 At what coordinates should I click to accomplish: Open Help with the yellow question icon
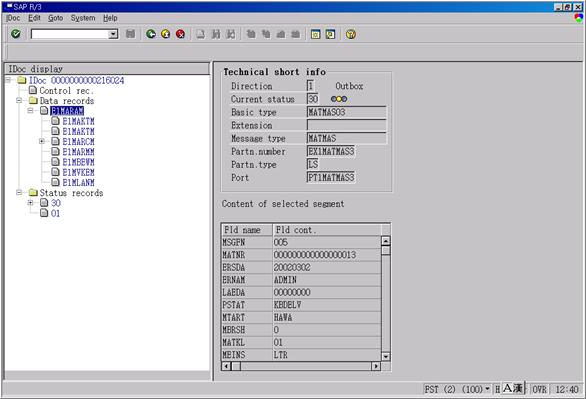coord(351,34)
